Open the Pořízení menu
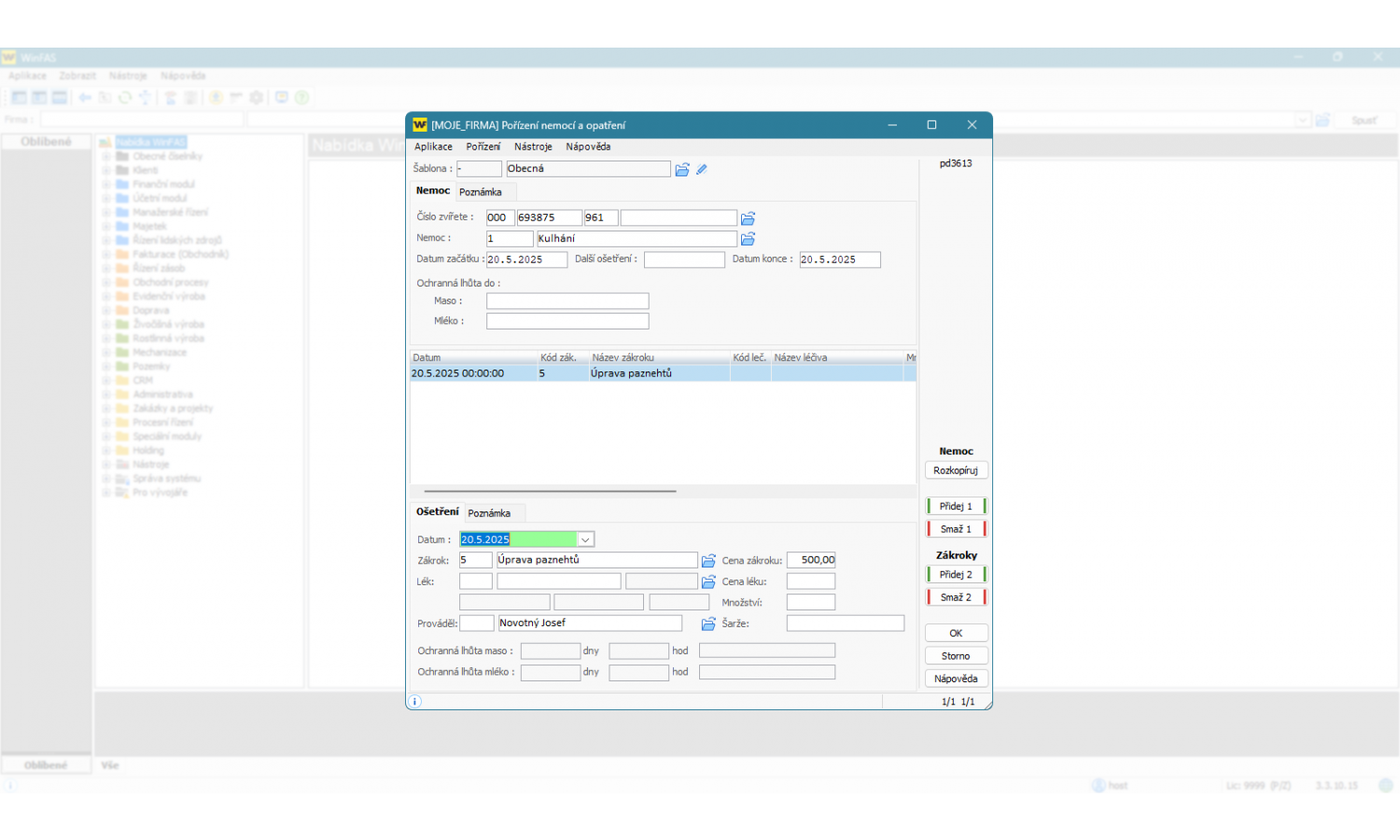 483,147
